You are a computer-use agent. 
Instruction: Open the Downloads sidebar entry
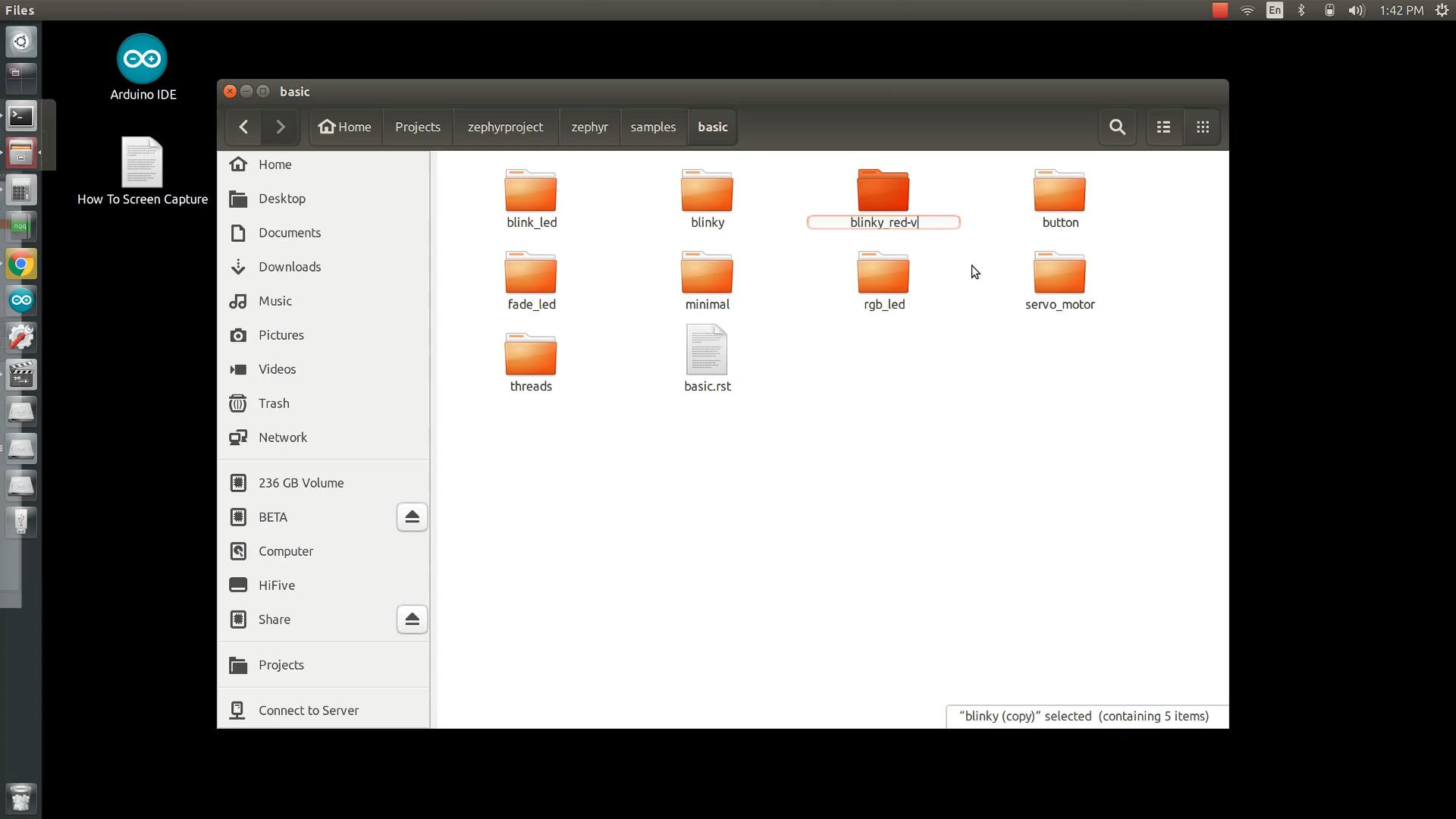[289, 266]
